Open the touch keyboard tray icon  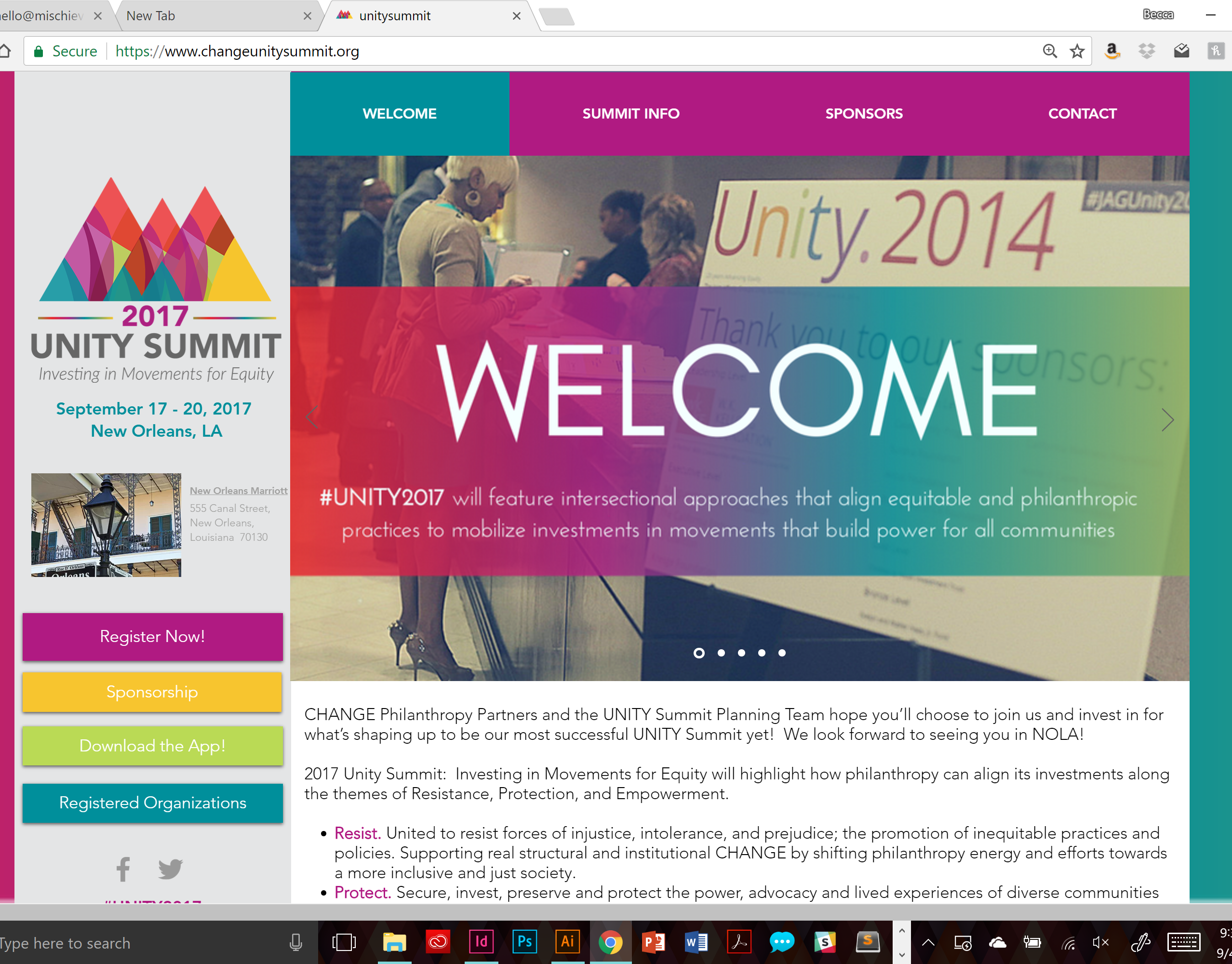pos(1183,942)
